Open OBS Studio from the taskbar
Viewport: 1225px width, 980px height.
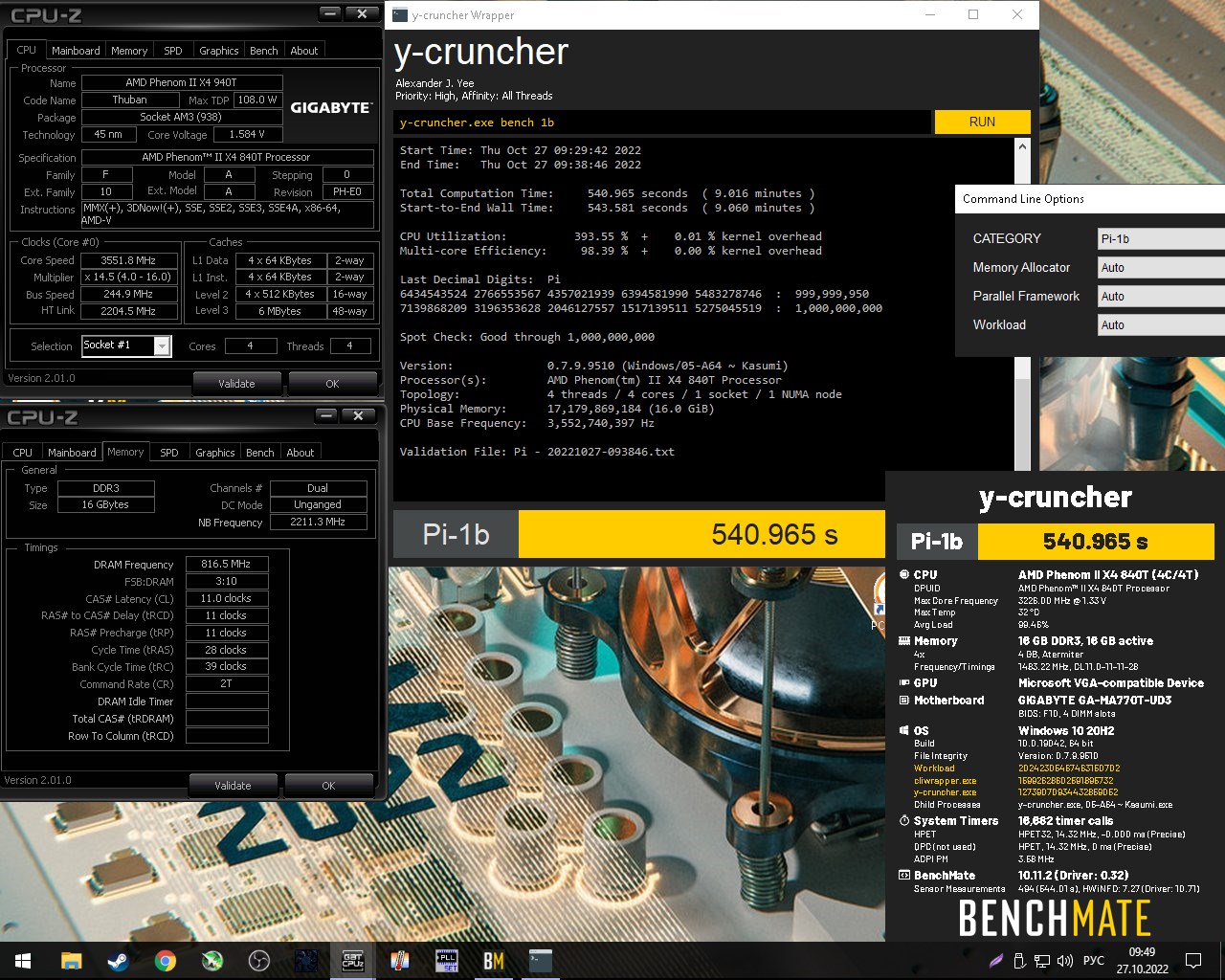(x=259, y=961)
